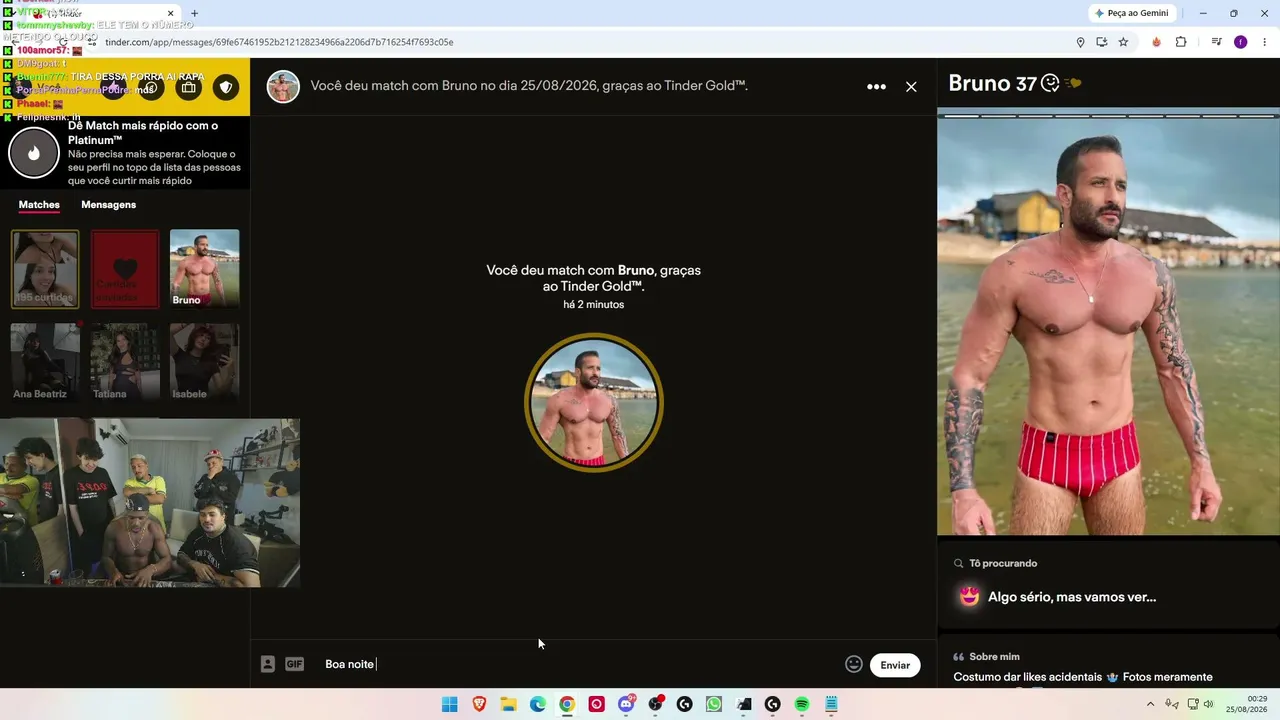Open the sticker picker in message bar

268,664
